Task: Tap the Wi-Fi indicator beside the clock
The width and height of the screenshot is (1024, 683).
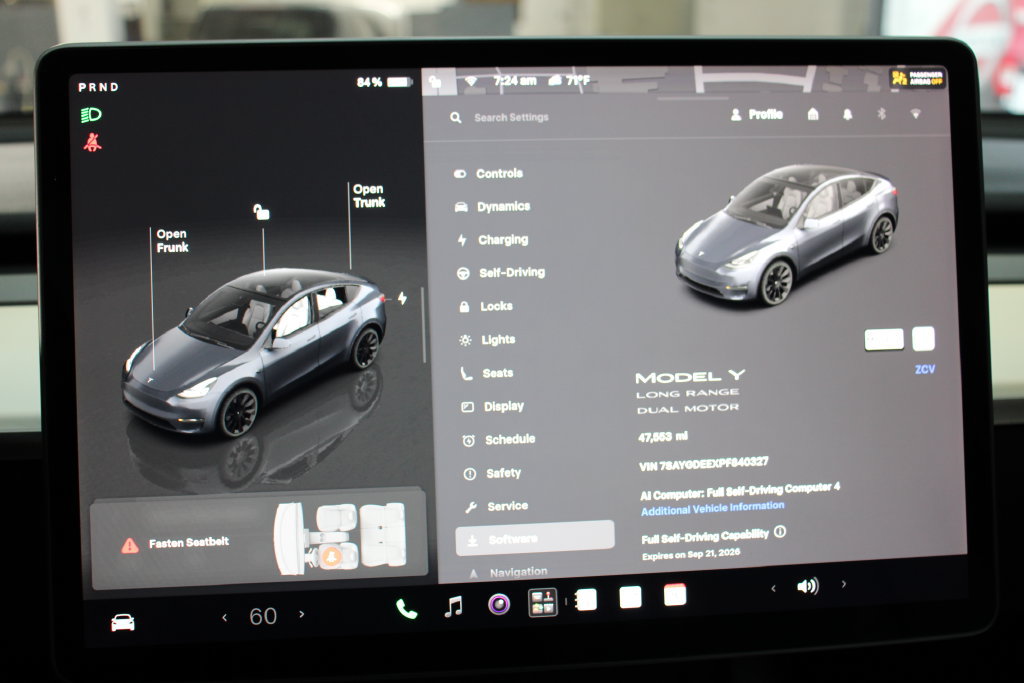Action: tap(471, 82)
